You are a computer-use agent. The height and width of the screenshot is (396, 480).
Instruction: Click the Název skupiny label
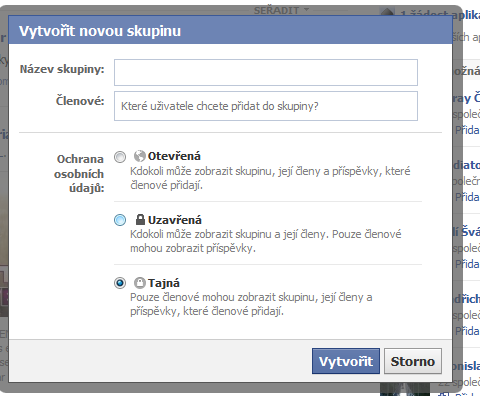pos(62,69)
